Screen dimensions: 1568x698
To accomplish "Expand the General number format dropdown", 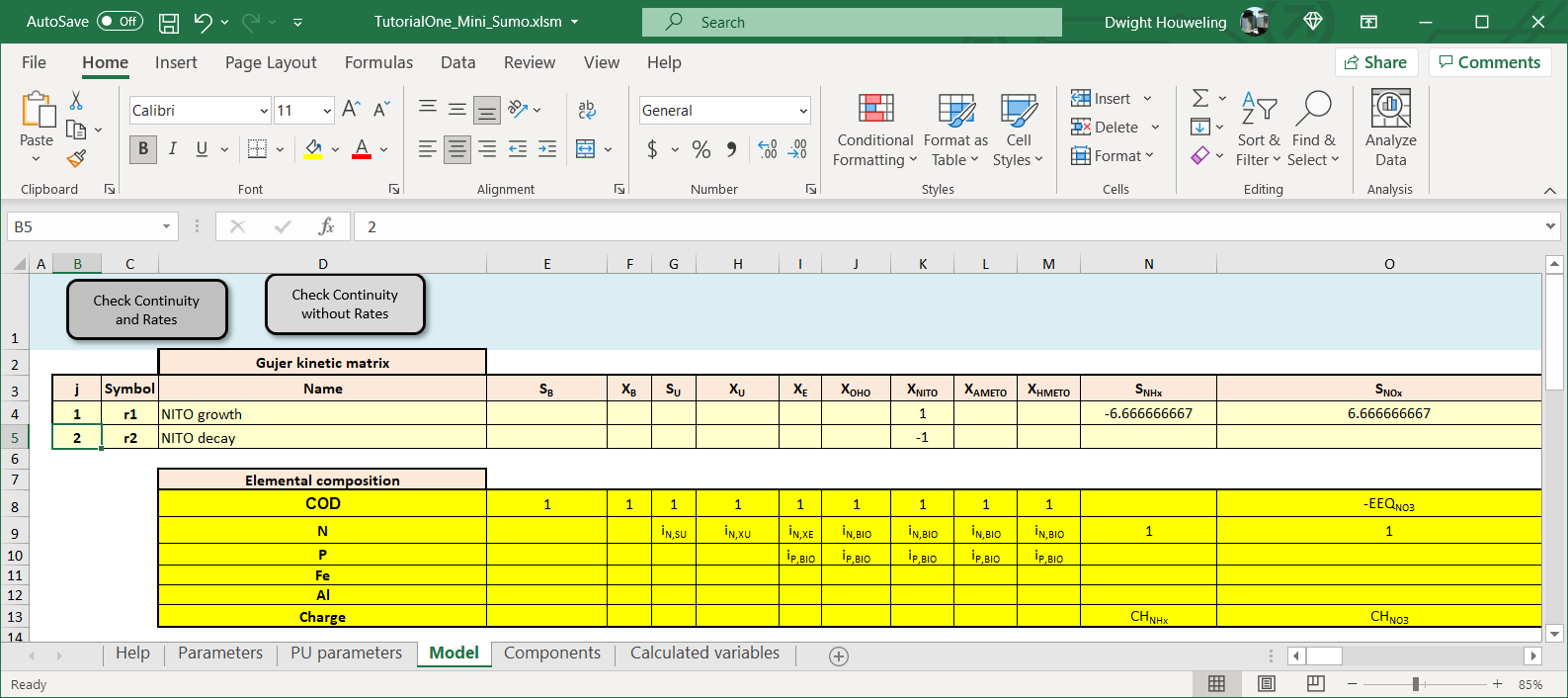I will tap(802, 111).
